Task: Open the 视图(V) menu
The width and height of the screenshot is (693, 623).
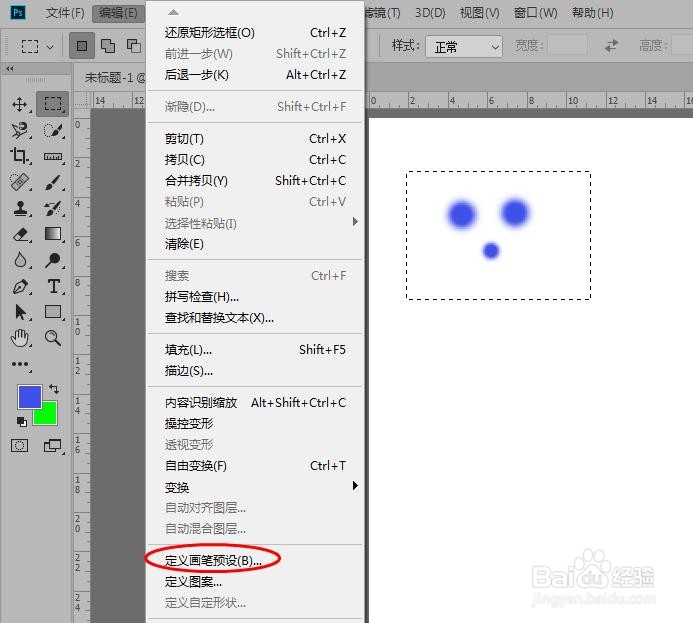Action: tap(480, 13)
